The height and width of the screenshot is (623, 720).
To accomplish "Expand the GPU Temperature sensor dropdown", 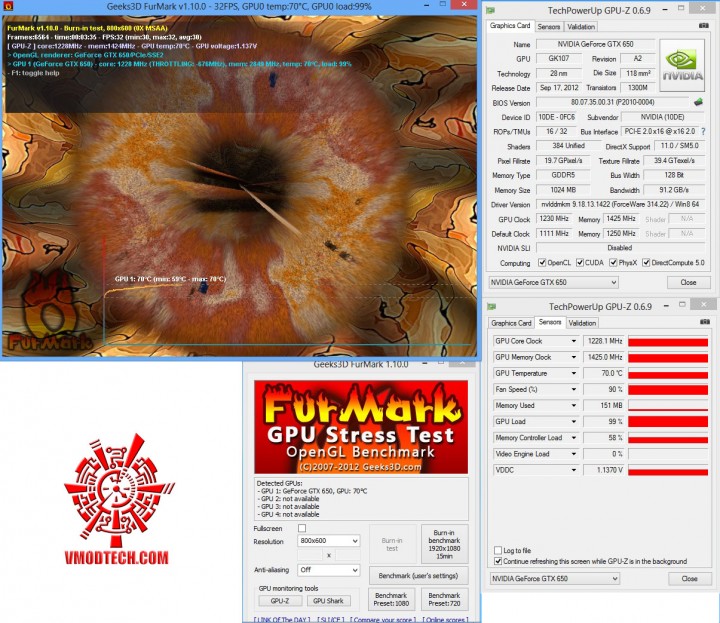I will [574, 373].
